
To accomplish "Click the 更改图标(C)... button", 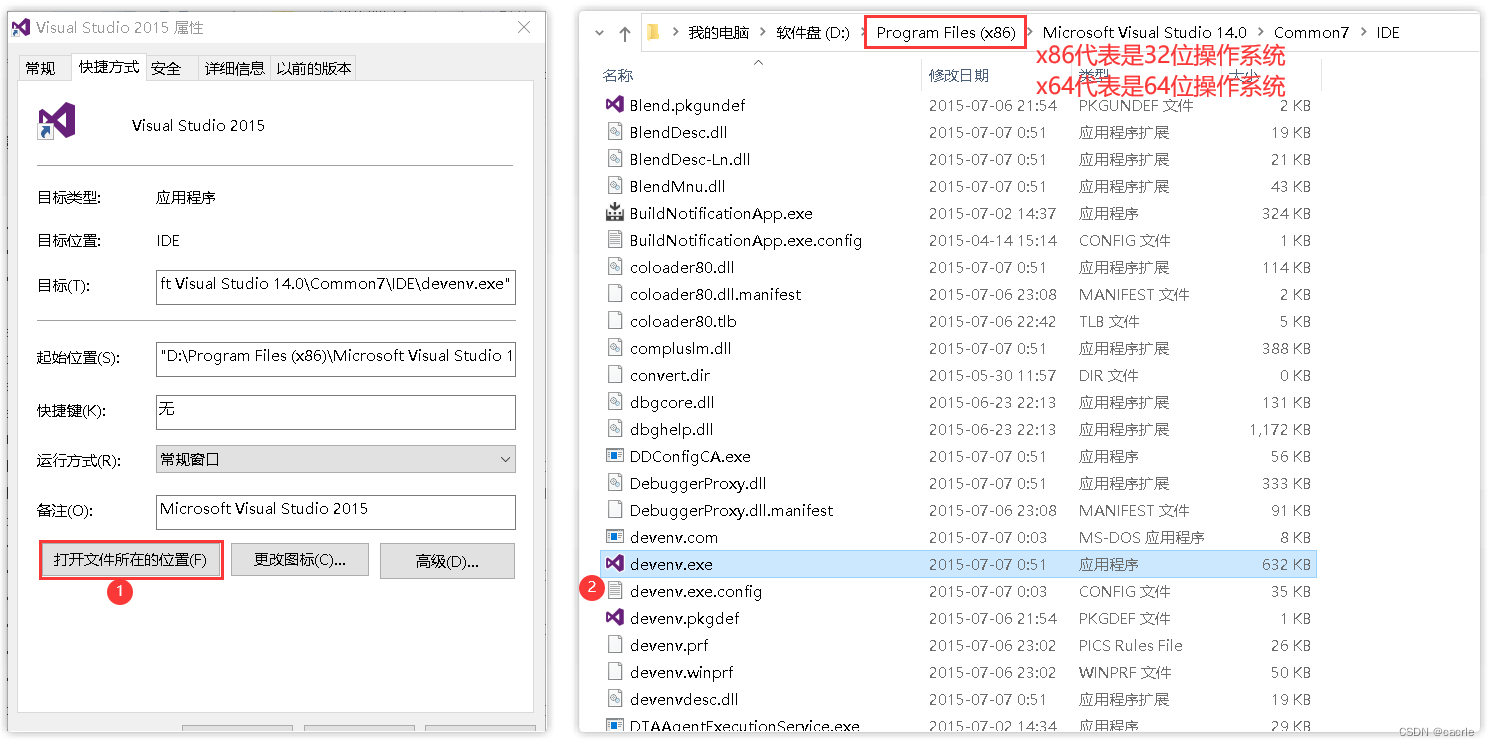I will (300, 560).
